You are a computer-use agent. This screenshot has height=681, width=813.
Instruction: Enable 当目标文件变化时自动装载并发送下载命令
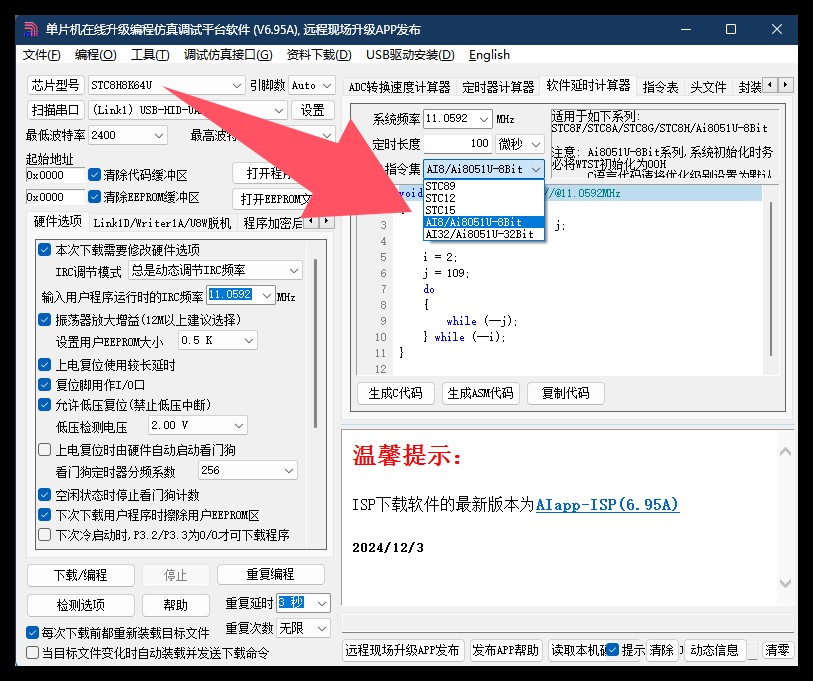[x=32, y=652]
